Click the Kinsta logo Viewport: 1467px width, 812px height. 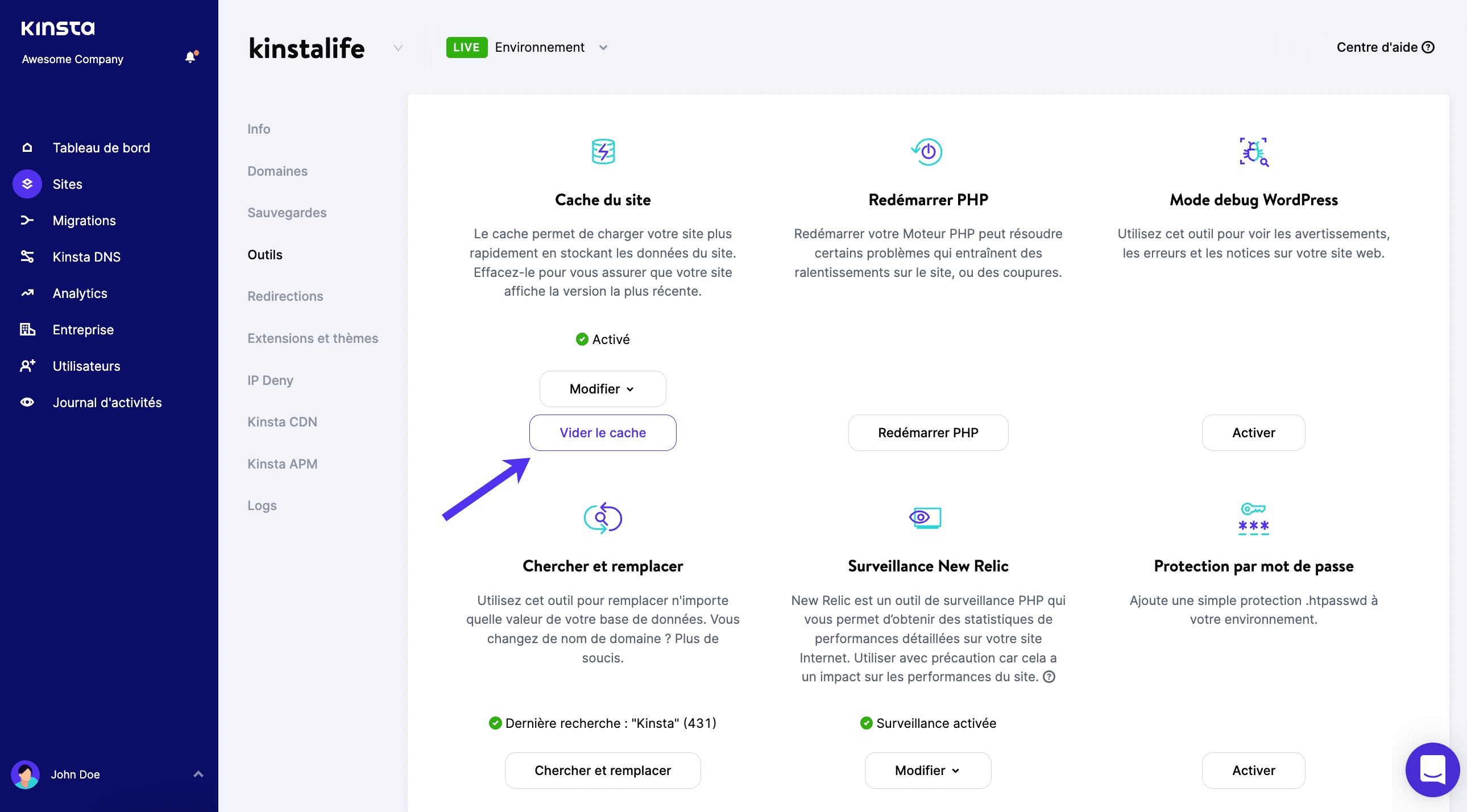tap(57, 27)
